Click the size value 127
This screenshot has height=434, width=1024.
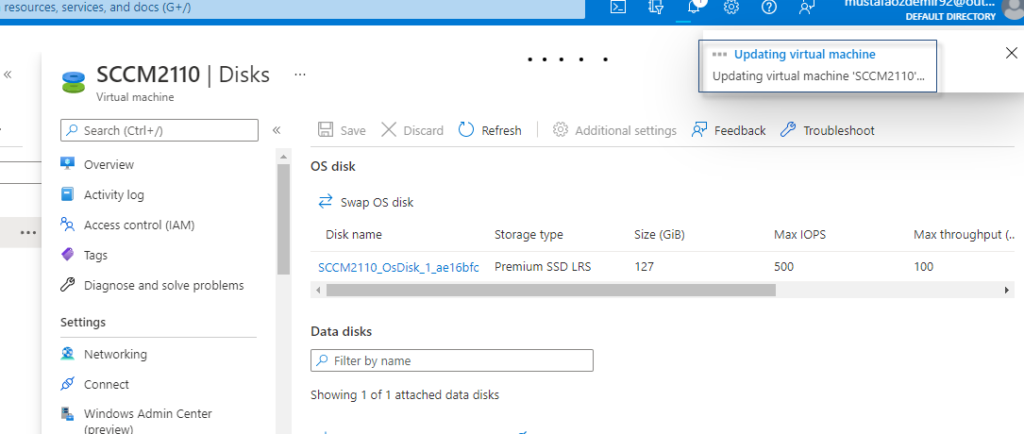[x=644, y=266]
